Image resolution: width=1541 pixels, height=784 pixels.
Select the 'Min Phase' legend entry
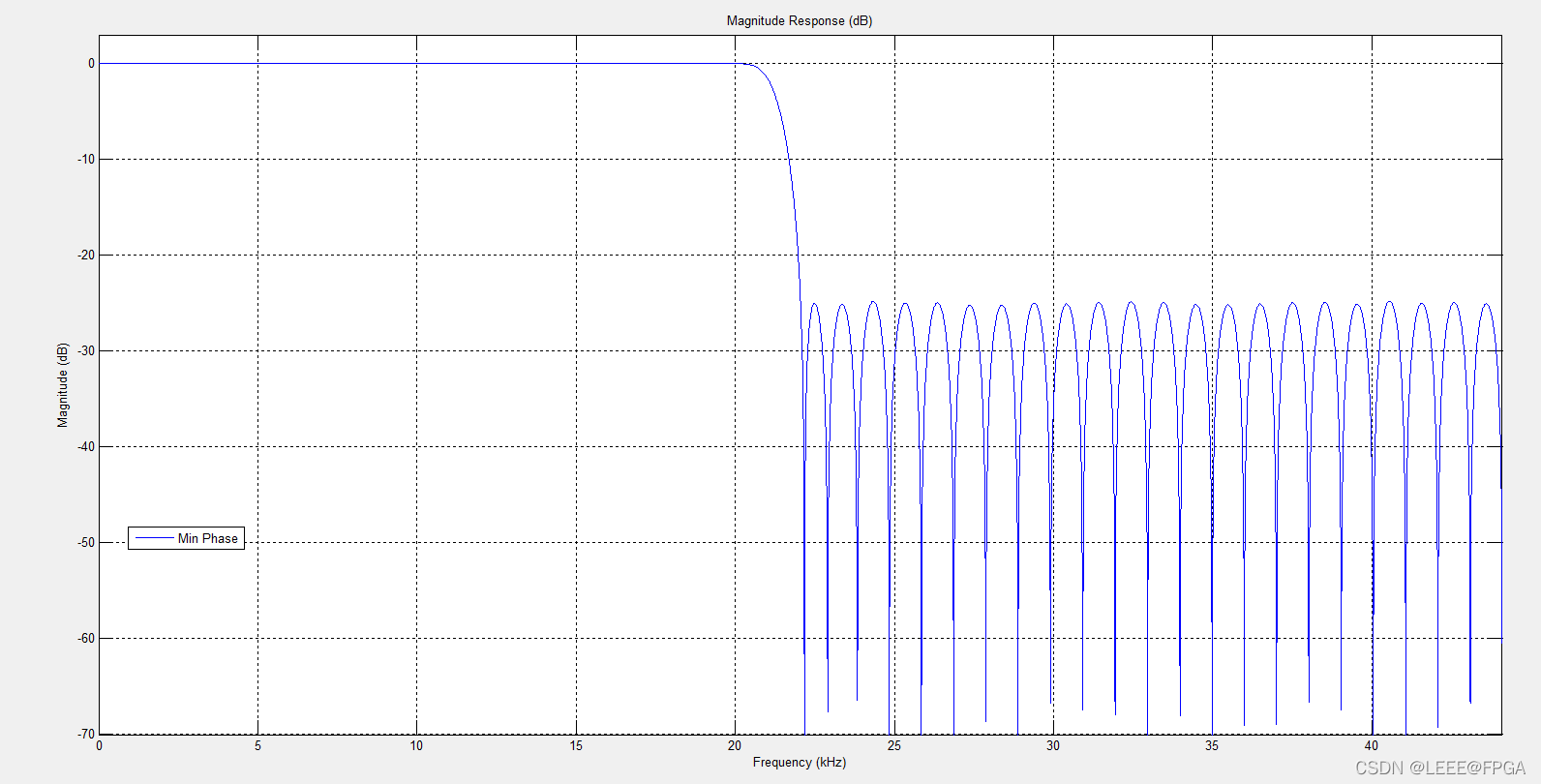coord(186,538)
